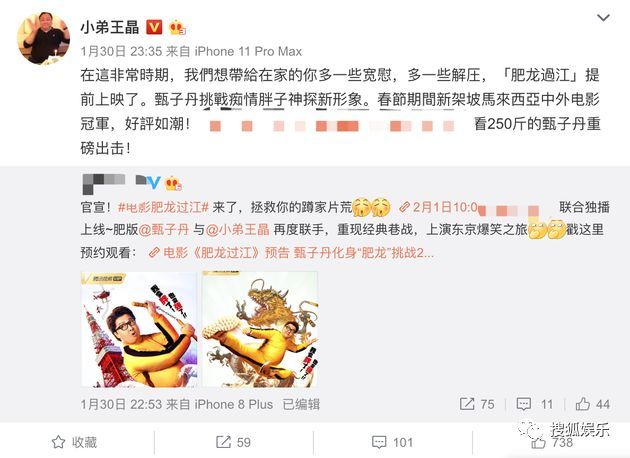Open the post options chevron menu
630x458 pixels.
click(x=603, y=18)
